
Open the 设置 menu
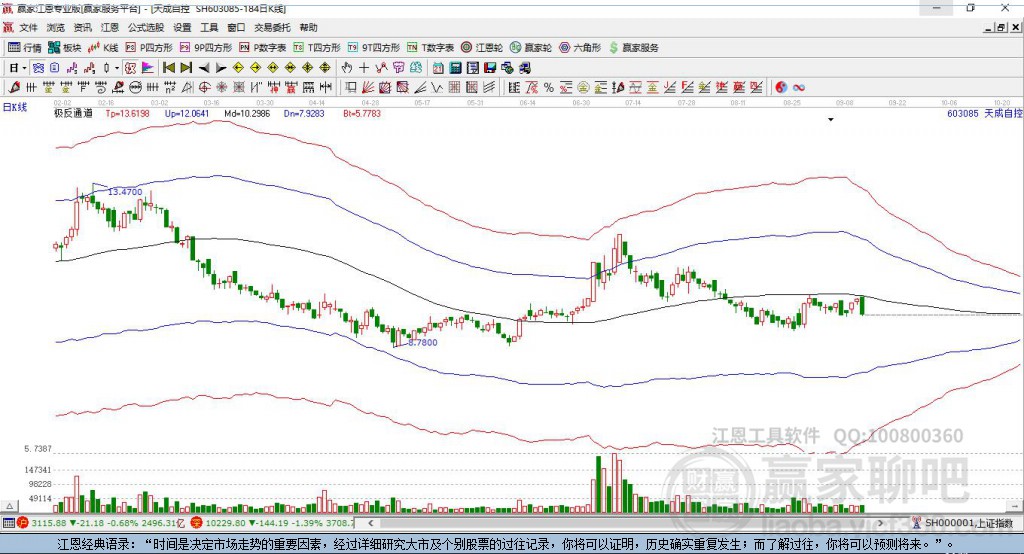click(182, 27)
